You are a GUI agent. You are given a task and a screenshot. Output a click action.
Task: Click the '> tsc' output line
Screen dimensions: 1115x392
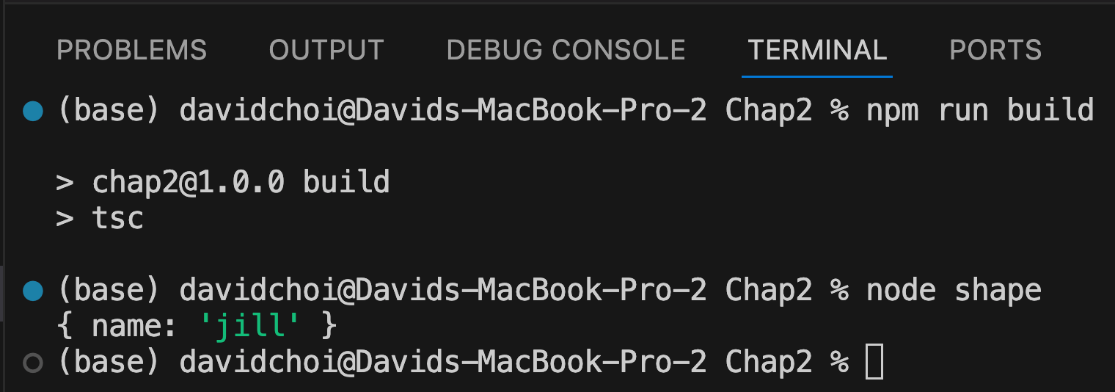[100, 218]
